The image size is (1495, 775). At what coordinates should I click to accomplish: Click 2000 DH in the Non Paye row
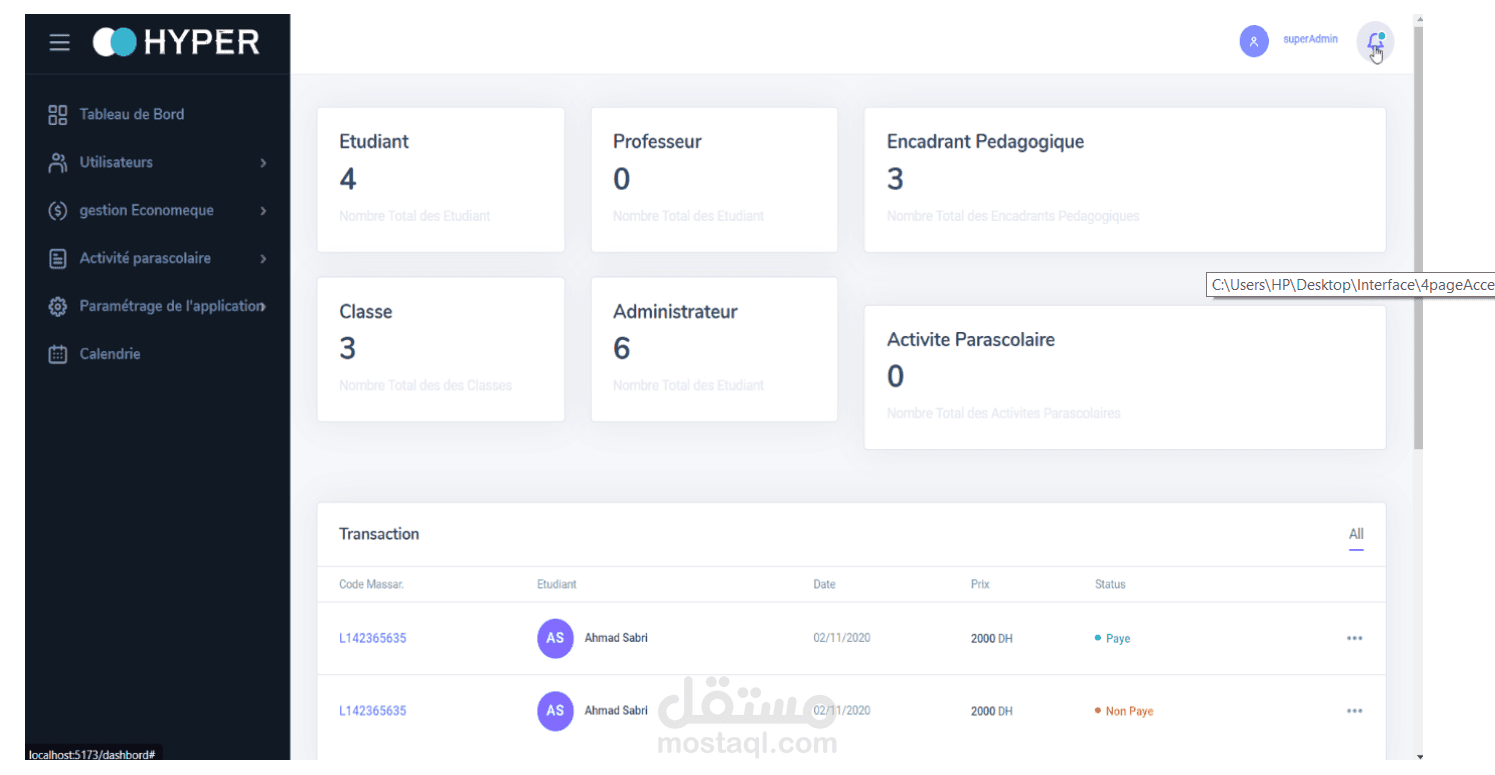[x=992, y=711]
